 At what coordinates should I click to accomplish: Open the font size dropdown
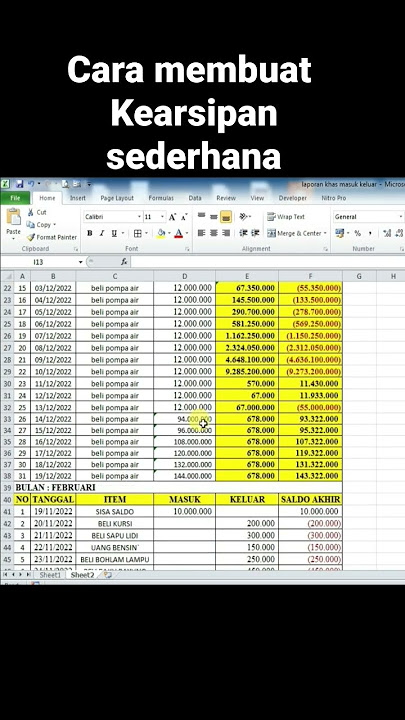coord(163,217)
